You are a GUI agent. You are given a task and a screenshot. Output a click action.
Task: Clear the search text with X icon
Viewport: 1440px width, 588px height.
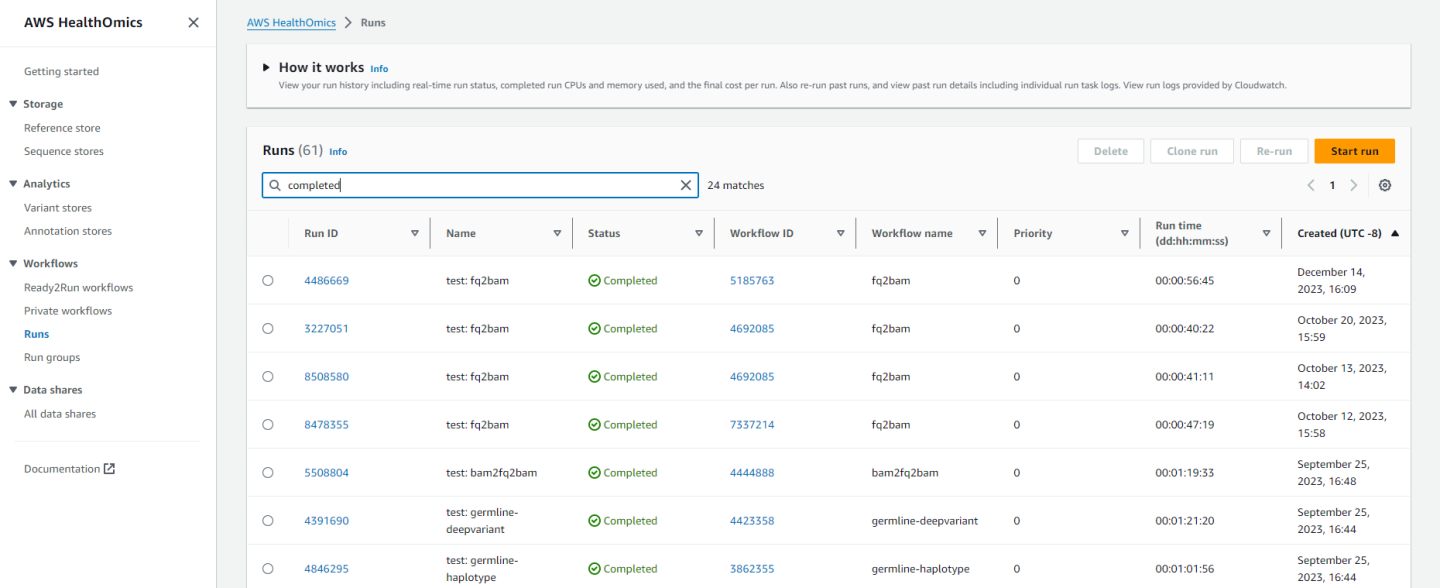coord(686,185)
